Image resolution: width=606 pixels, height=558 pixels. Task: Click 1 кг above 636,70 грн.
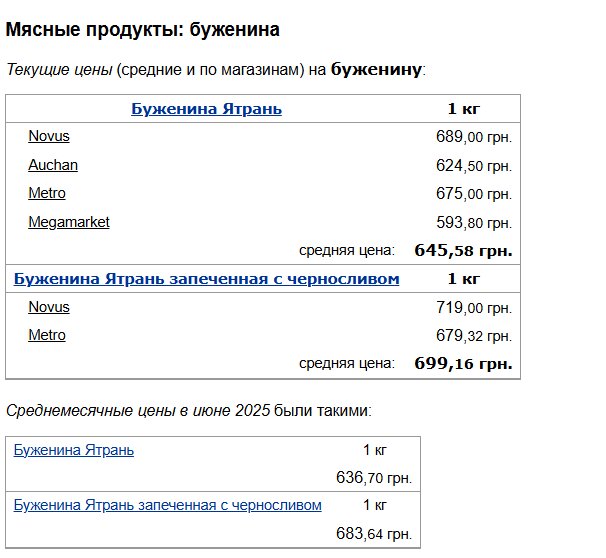pyautogui.click(x=374, y=450)
